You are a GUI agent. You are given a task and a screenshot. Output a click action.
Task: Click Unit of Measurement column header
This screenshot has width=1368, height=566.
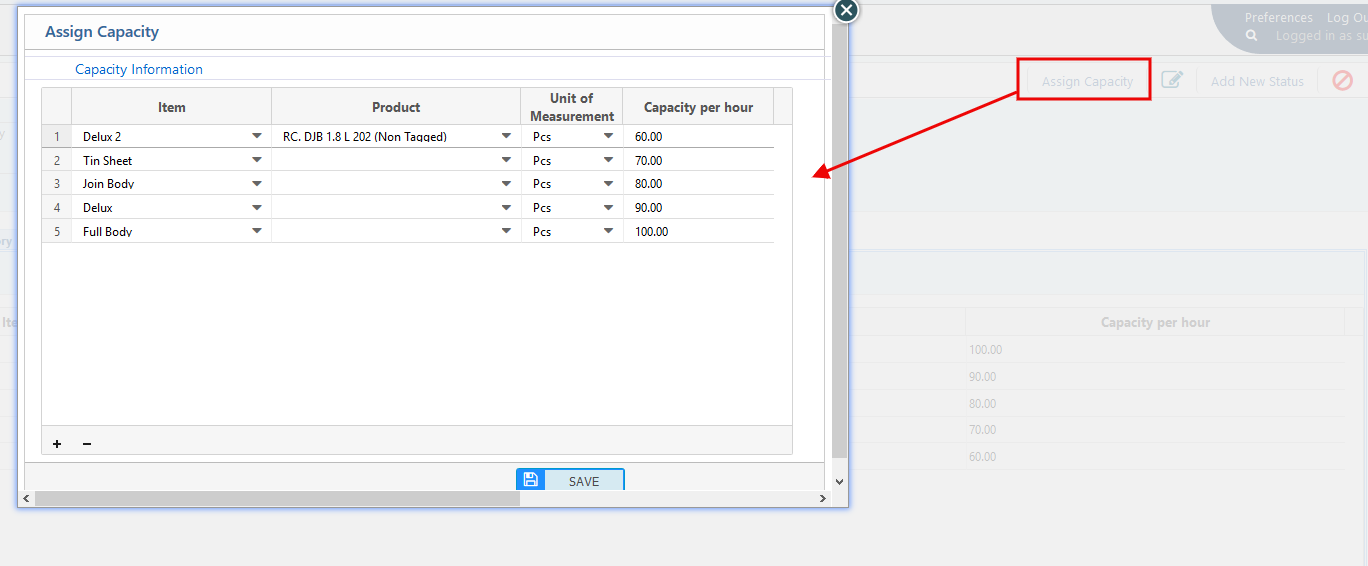click(x=572, y=107)
